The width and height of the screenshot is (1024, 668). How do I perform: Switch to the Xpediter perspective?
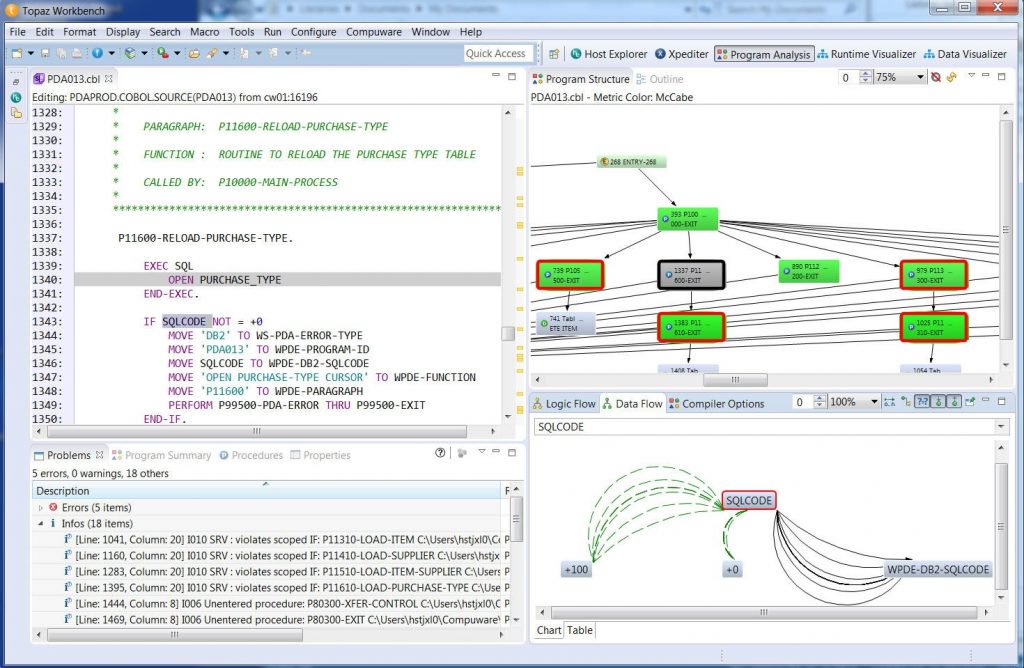681,54
